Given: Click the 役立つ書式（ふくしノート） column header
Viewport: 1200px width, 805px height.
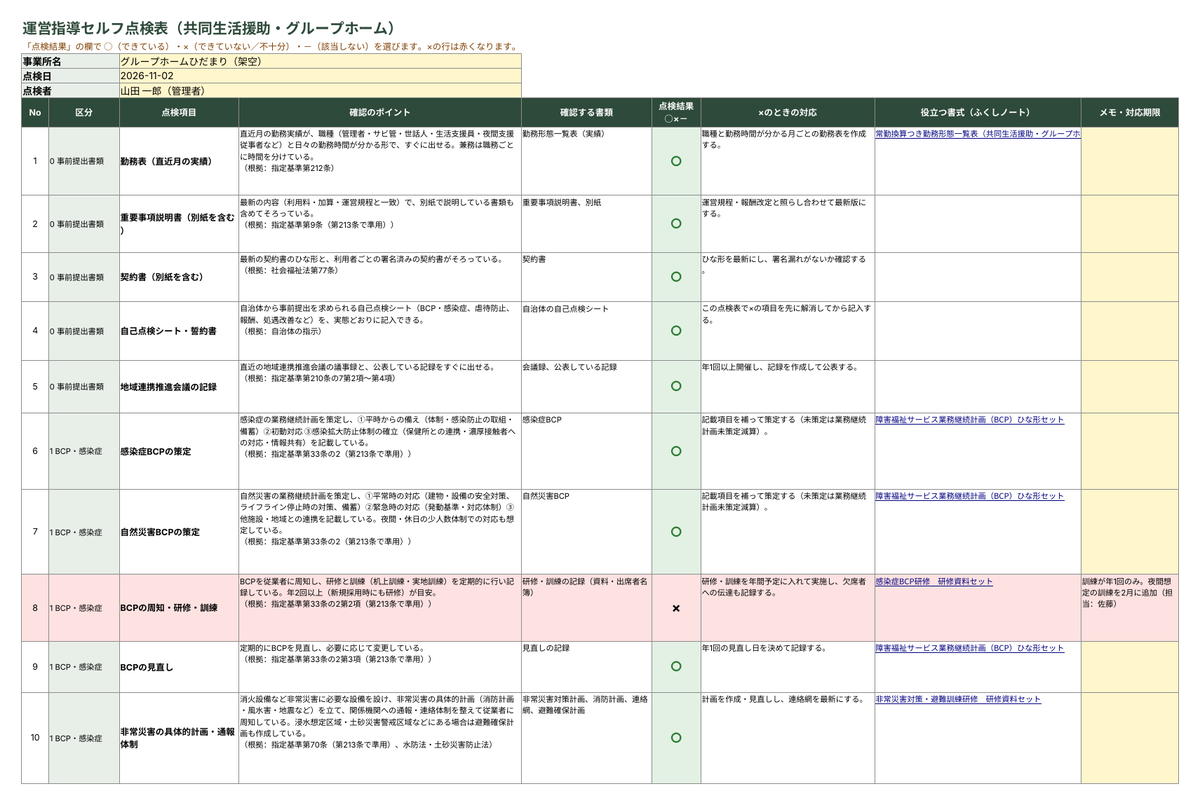Looking at the screenshot, I should (x=977, y=112).
